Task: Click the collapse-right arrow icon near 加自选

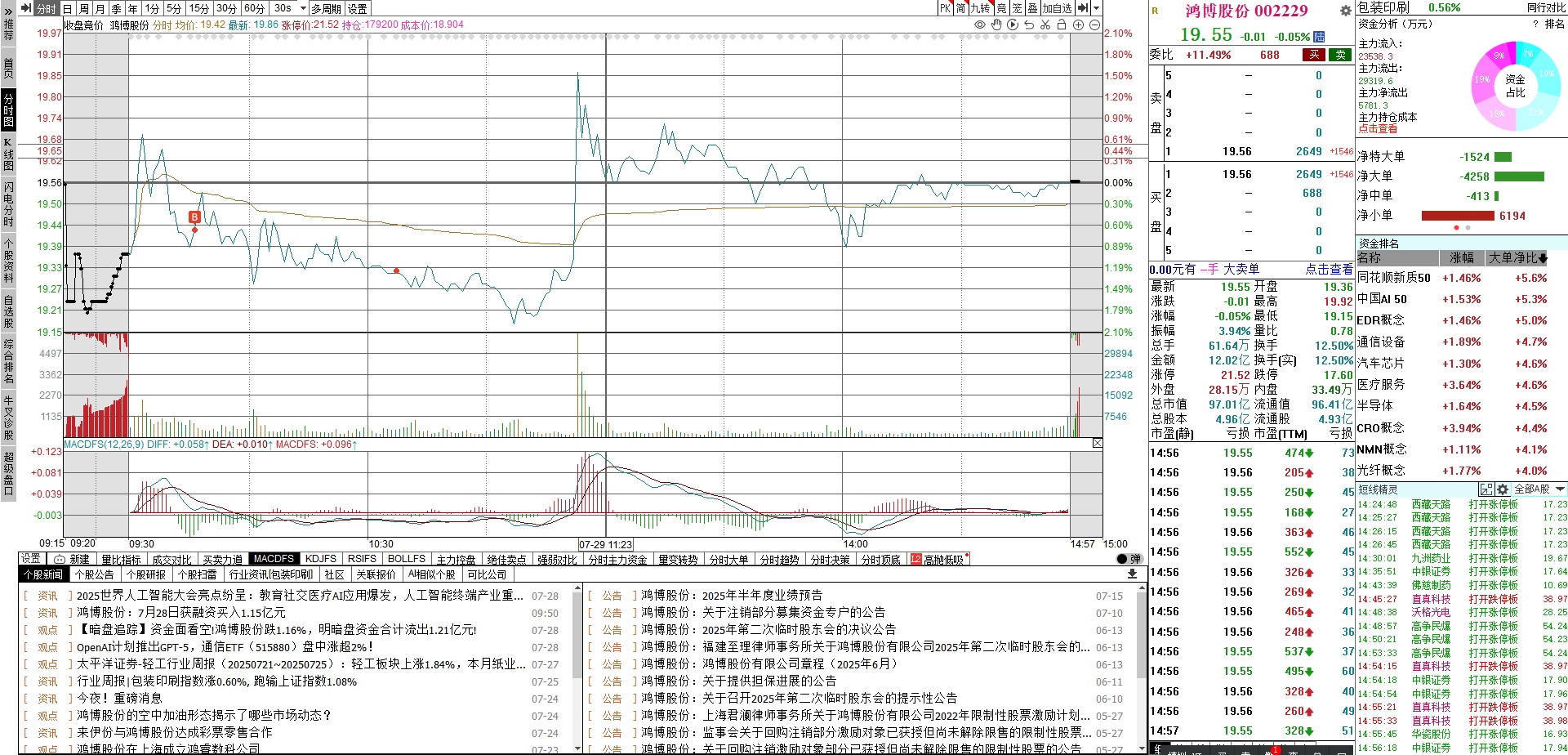Action: pyautogui.click(x=1083, y=8)
